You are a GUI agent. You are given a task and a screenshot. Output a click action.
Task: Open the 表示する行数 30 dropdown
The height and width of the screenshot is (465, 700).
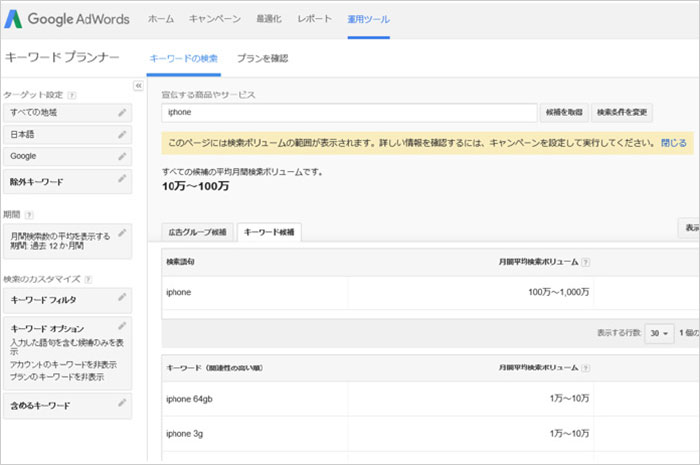click(x=659, y=333)
